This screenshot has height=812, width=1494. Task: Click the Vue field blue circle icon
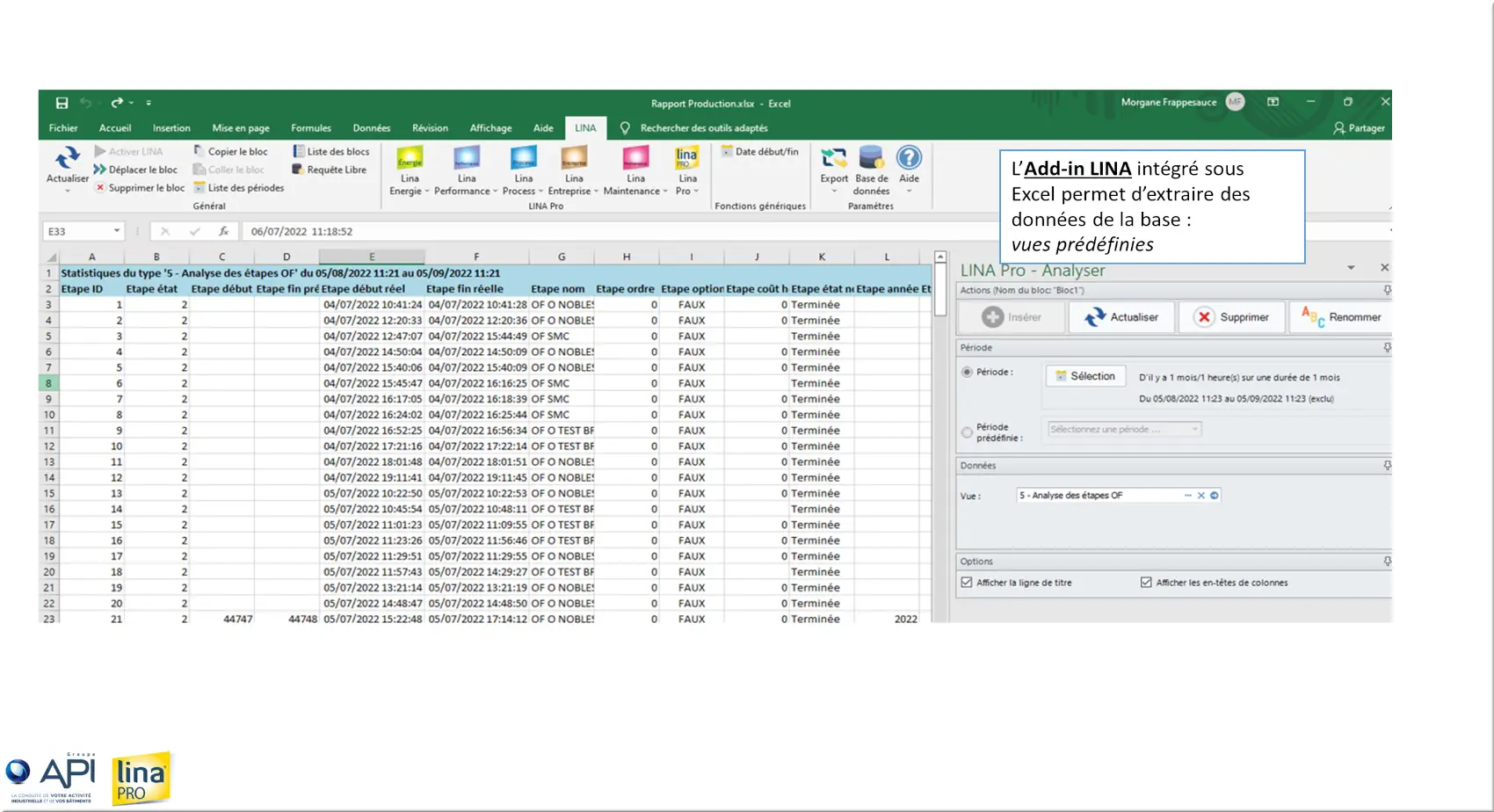tap(1215, 496)
